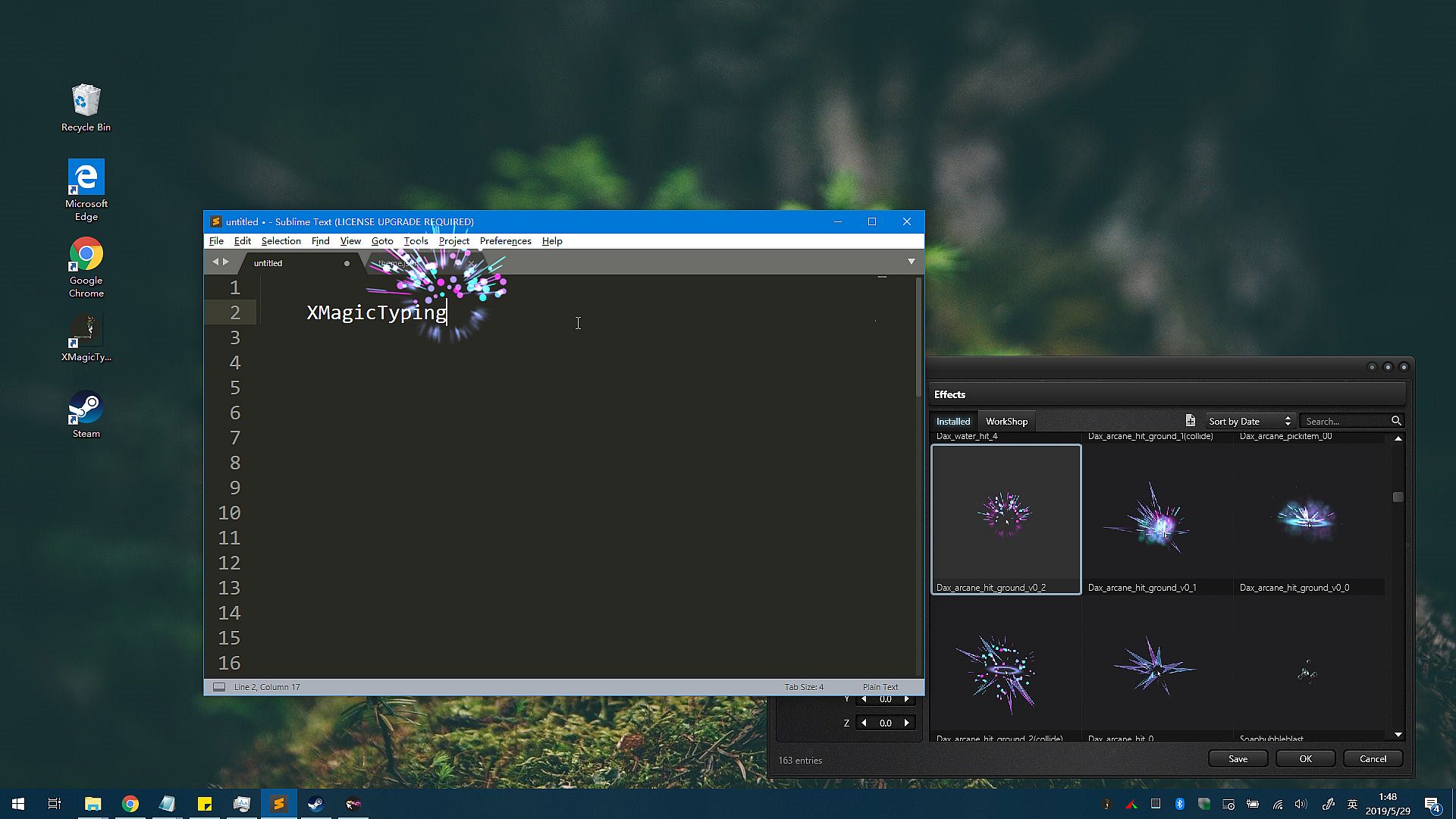
Task: Click the effects list scrollbar handle
Action: click(x=1398, y=497)
